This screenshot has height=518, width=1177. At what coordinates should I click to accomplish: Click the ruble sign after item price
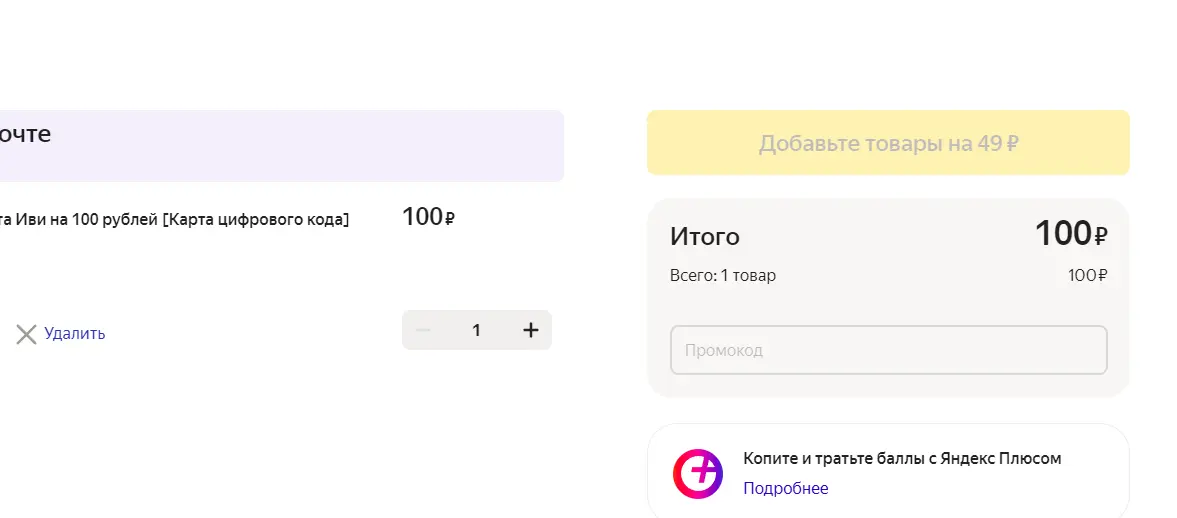click(450, 219)
